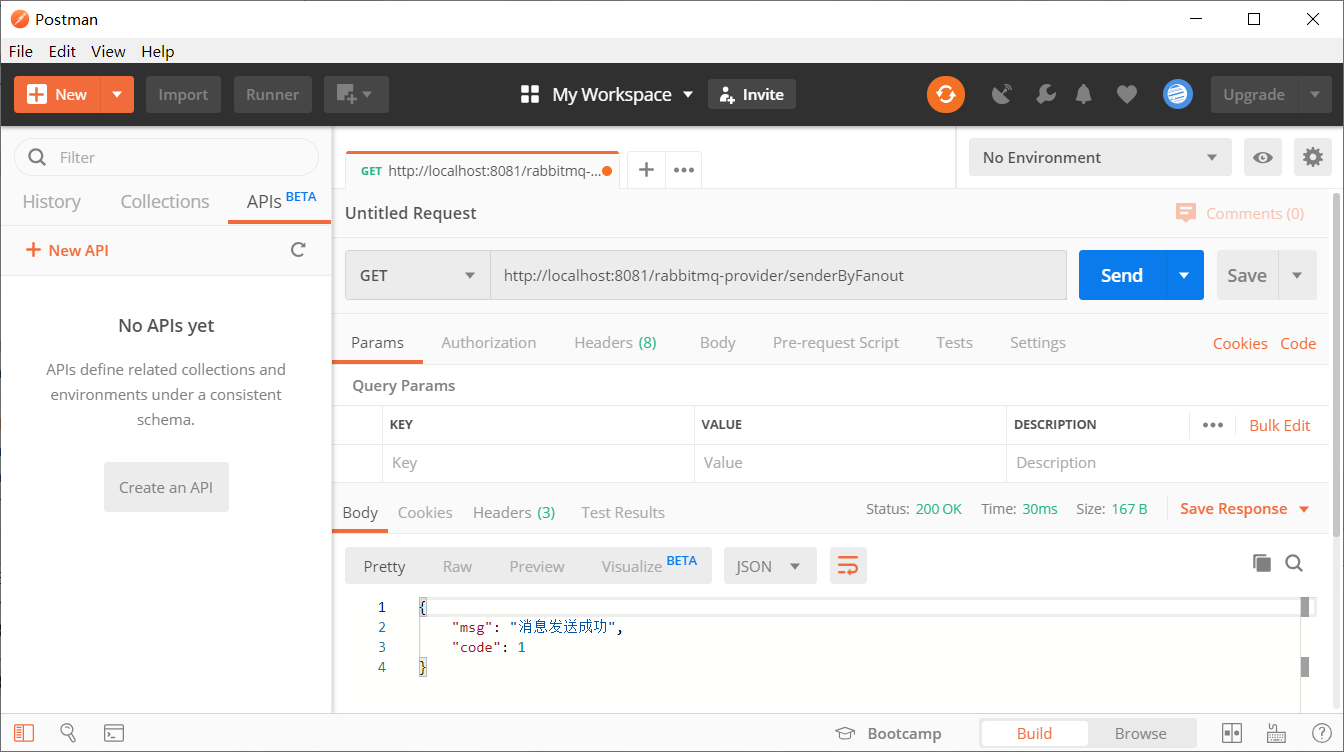Screen dimensions: 1344x752
Task: Click the query param Key field
Action: click(x=538, y=463)
